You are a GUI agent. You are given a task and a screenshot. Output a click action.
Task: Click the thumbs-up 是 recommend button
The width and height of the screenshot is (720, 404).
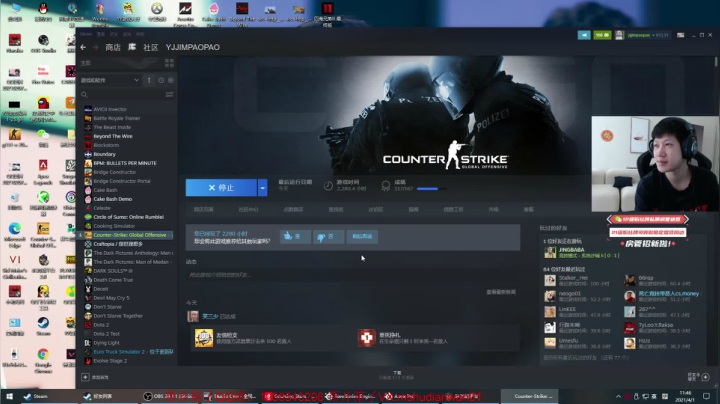pos(295,236)
